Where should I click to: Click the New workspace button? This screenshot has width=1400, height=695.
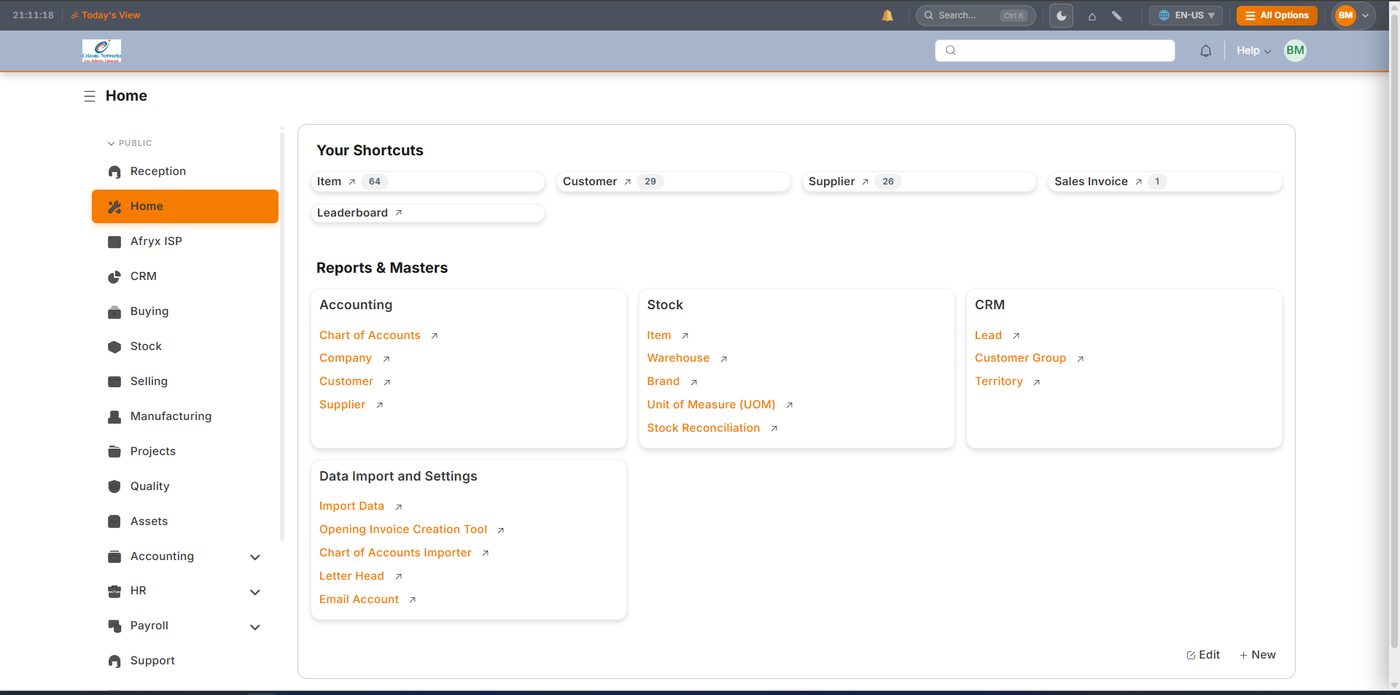1257,655
